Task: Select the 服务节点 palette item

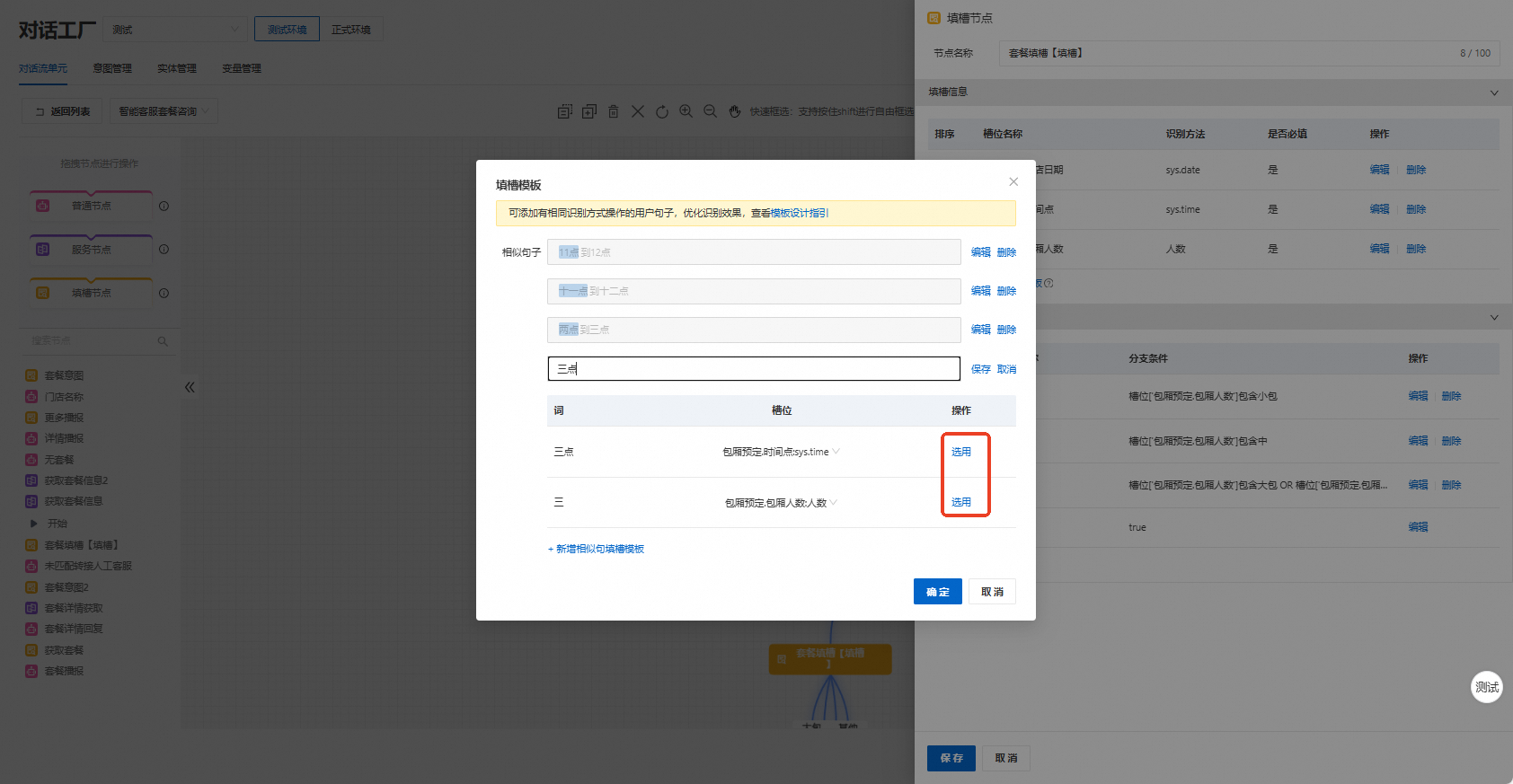Action: (x=91, y=249)
